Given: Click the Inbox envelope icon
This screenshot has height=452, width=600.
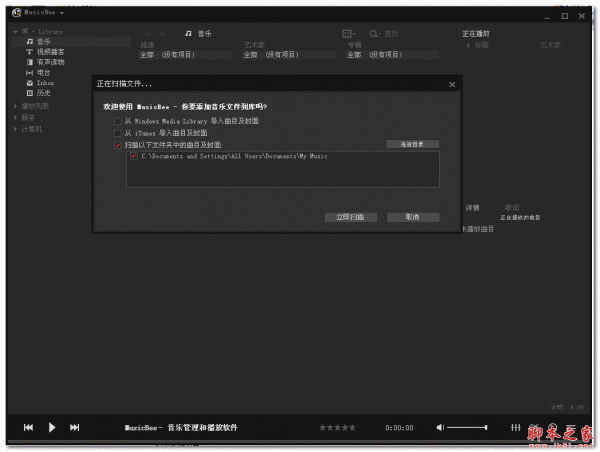Looking at the screenshot, I should 30,83.
